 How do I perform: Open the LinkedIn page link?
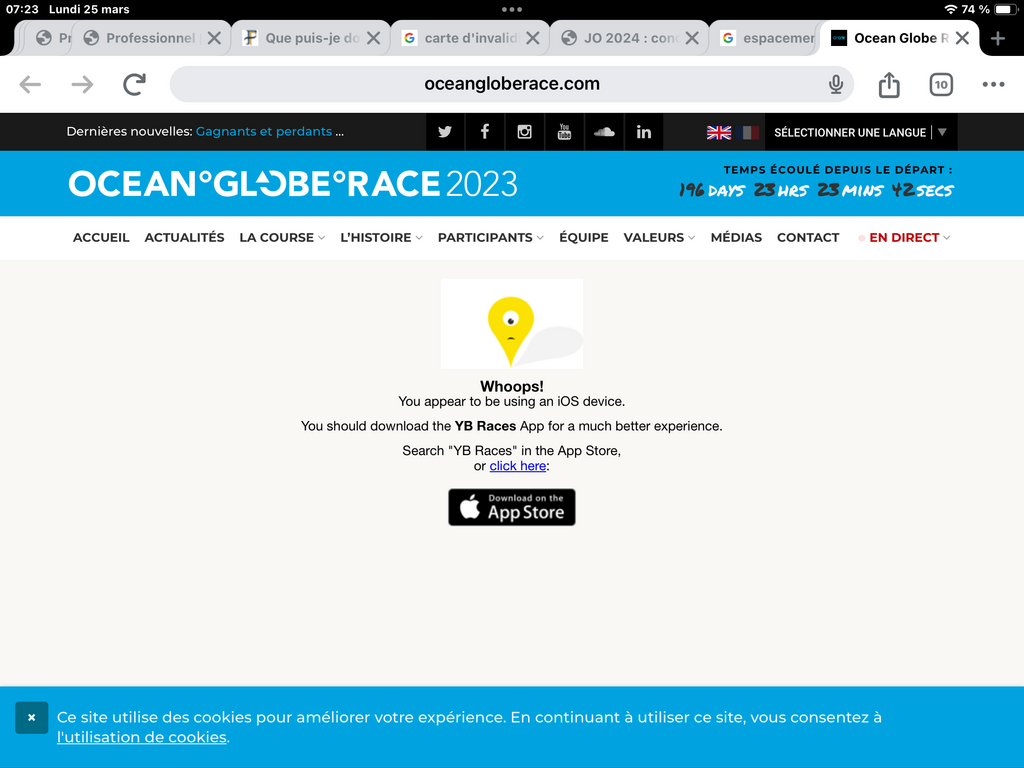coord(644,132)
